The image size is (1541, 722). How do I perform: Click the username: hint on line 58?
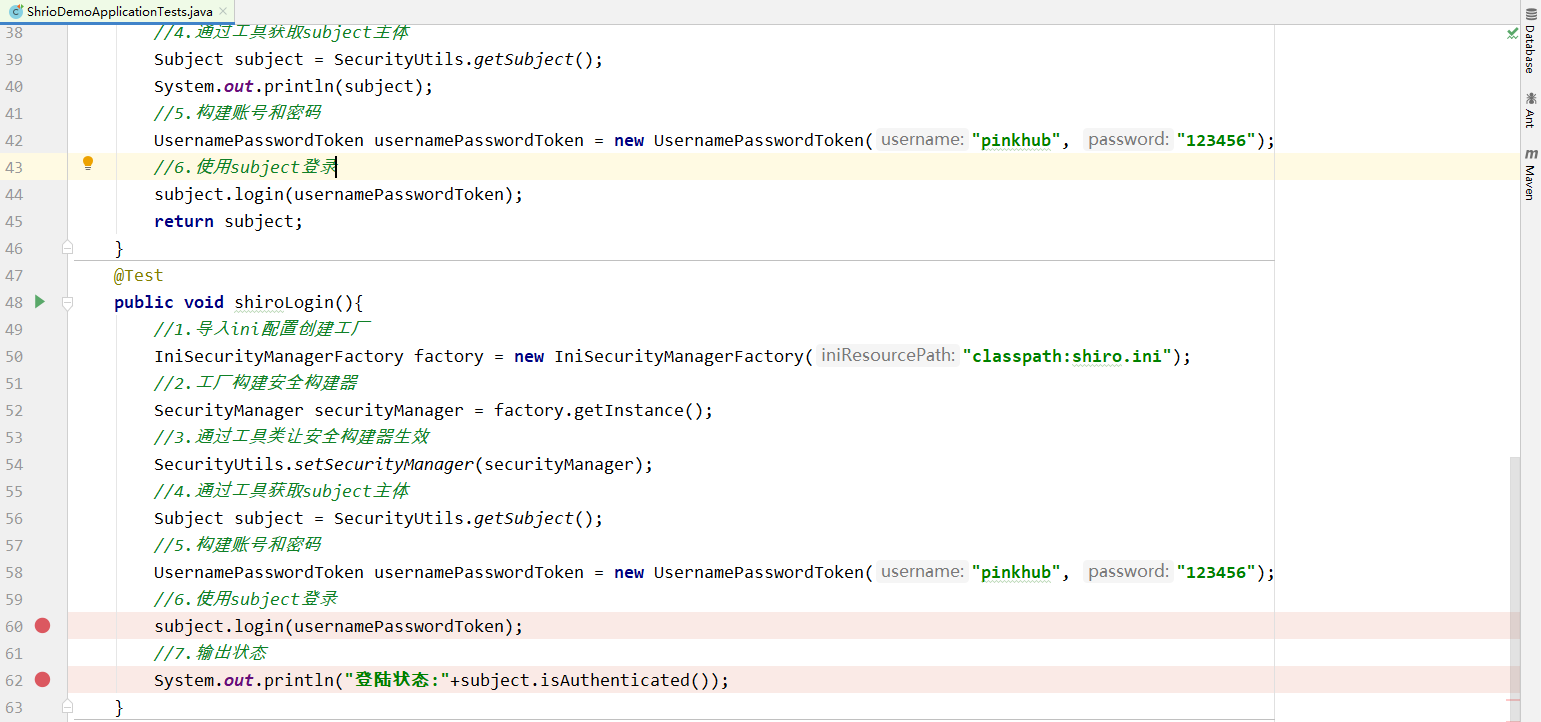(x=922, y=571)
